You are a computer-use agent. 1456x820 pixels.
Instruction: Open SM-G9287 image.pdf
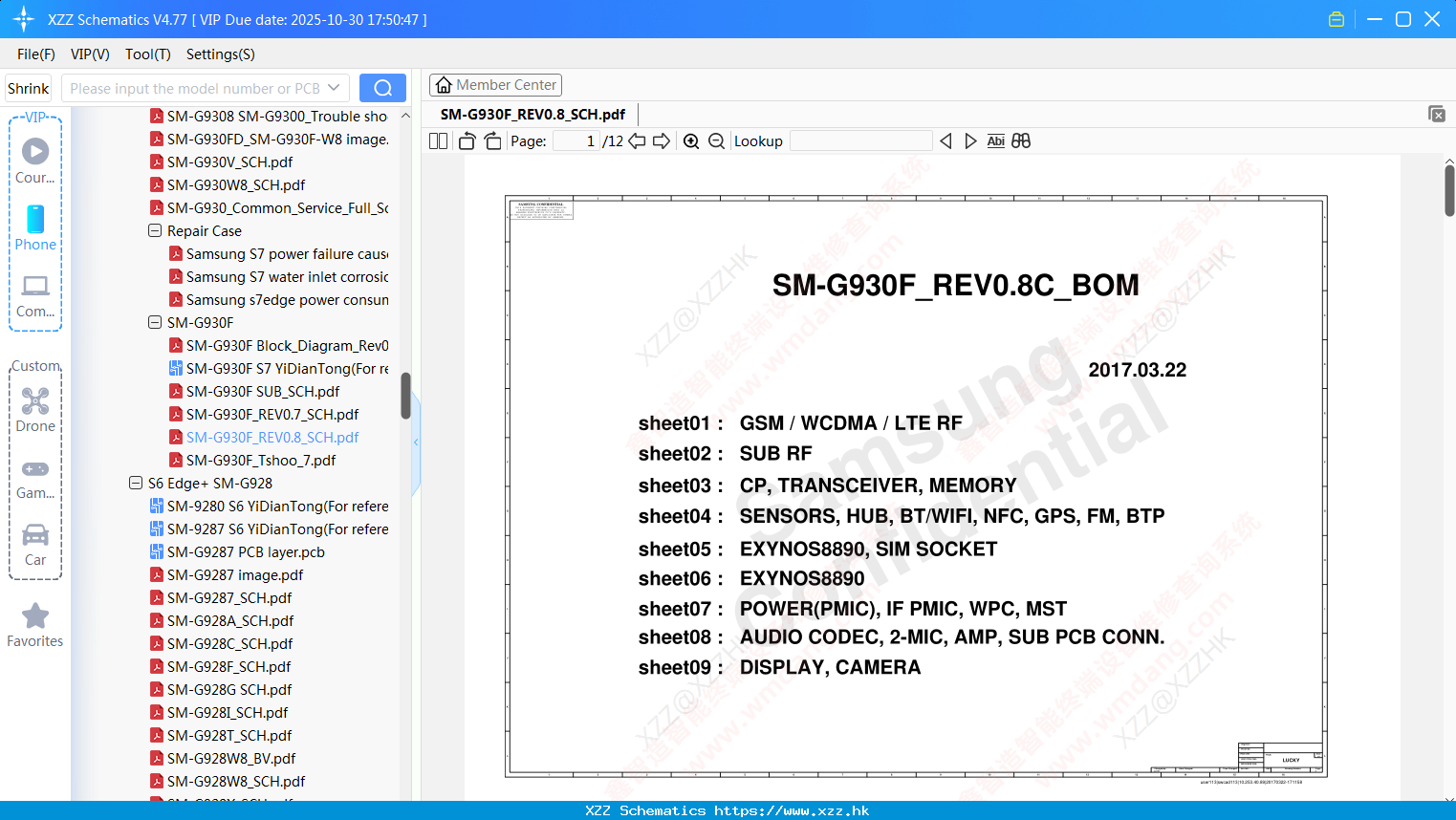coord(227,575)
